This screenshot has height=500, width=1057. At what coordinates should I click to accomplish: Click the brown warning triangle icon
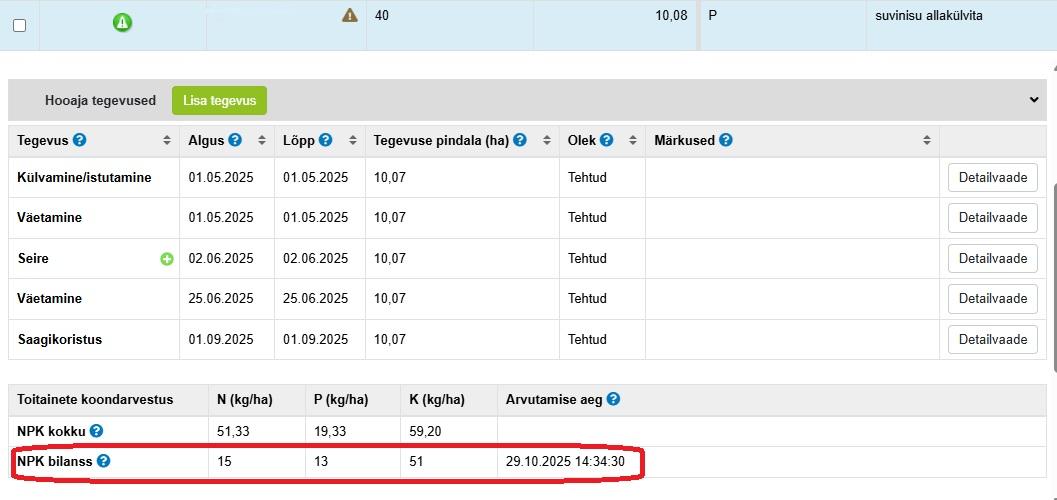[350, 15]
